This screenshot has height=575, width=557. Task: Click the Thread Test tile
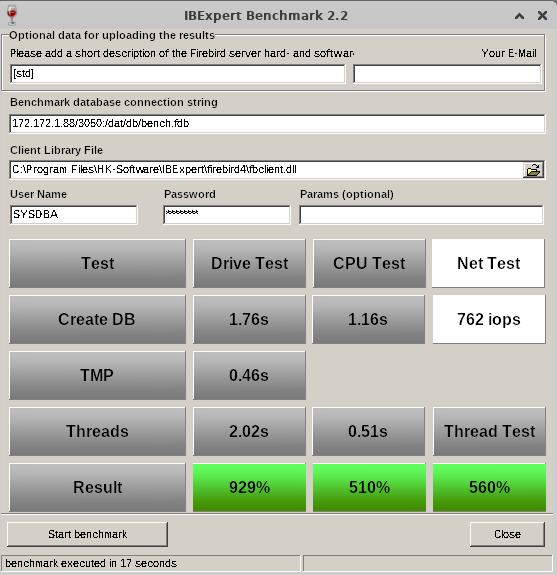pyautogui.click(x=489, y=431)
